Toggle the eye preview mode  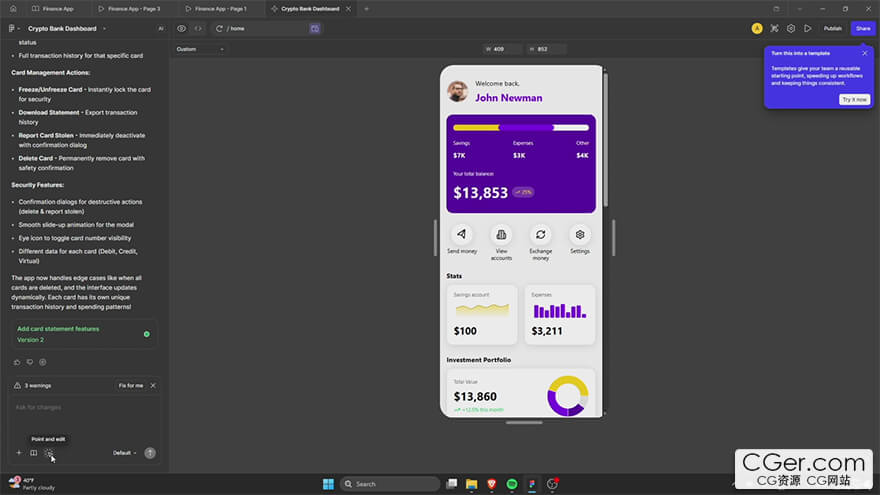(181, 28)
